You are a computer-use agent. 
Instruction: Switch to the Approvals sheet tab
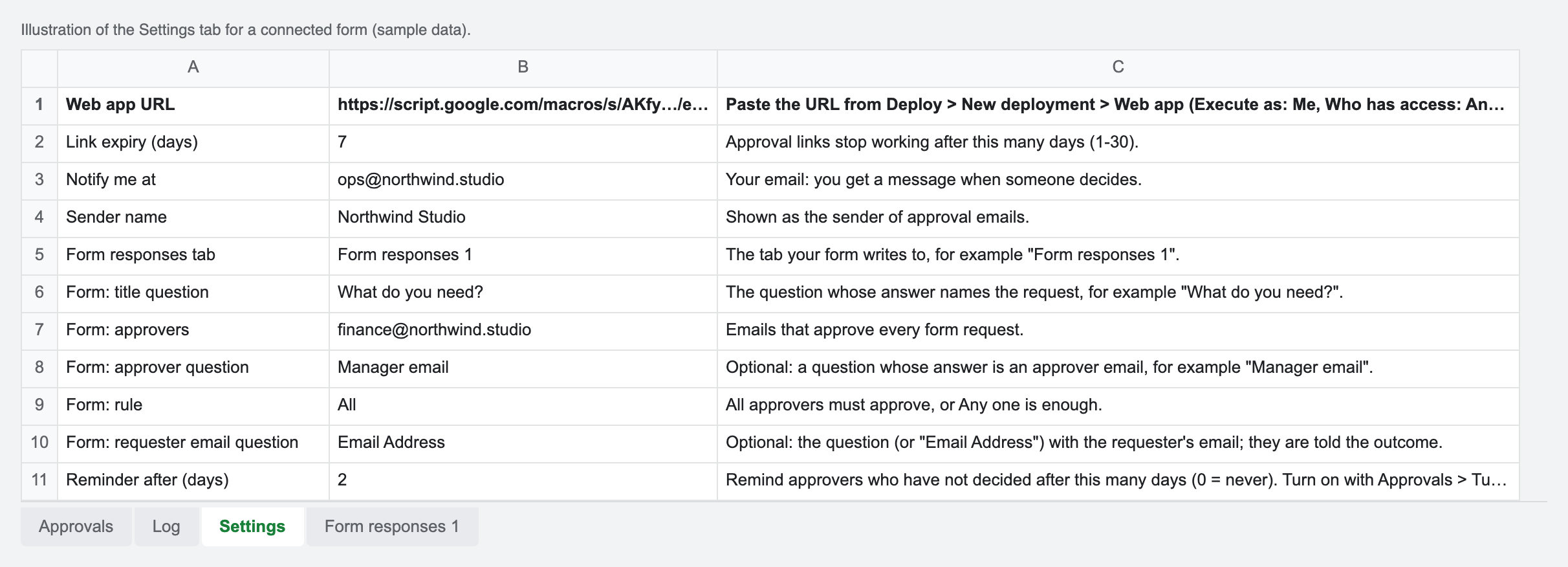pyautogui.click(x=76, y=526)
